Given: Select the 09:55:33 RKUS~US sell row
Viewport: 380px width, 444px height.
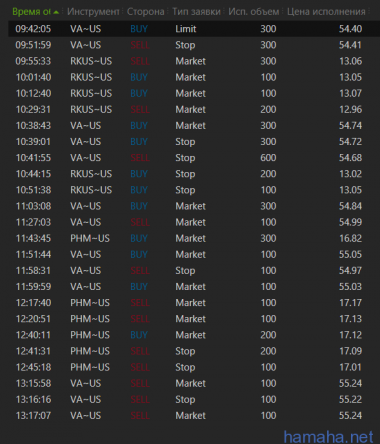Looking at the screenshot, I should pyautogui.click(x=189, y=61).
